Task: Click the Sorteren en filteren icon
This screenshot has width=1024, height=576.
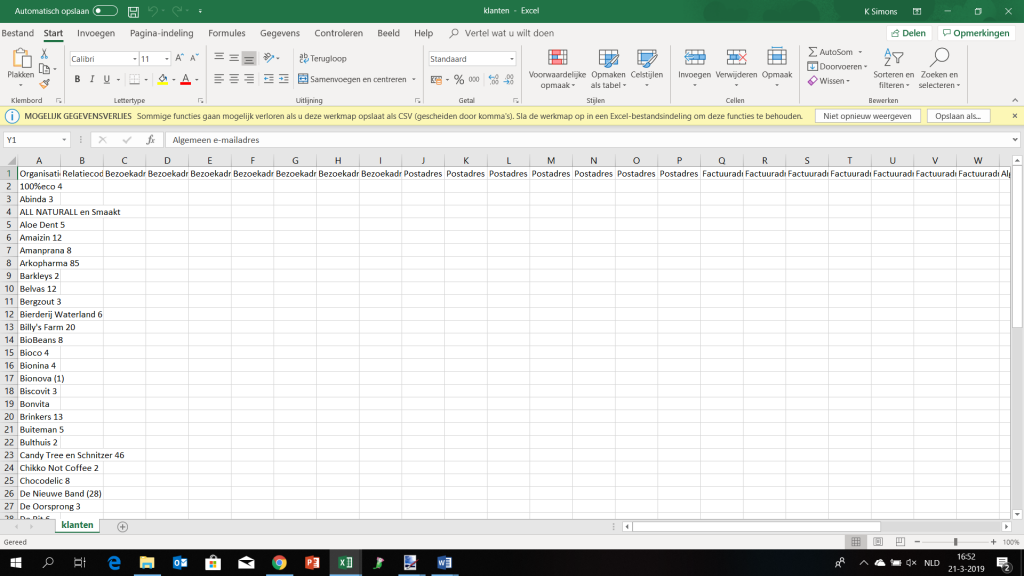Action: pyautogui.click(x=893, y=58)
